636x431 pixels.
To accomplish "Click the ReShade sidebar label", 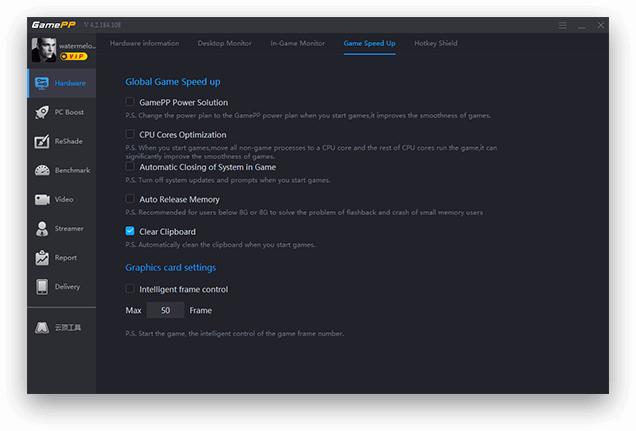I will (x=69, y=142).
